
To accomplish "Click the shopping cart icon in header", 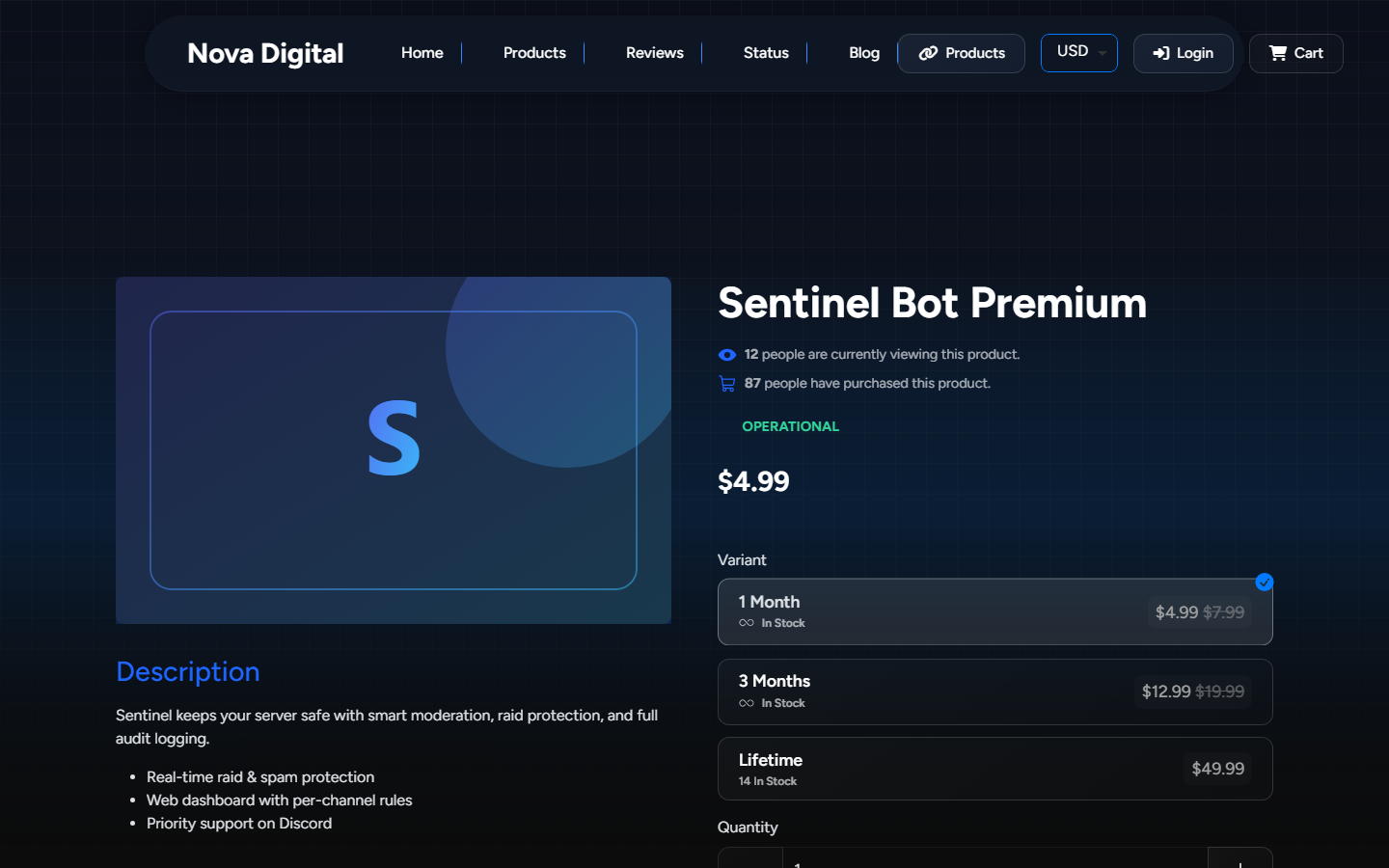I will pyautogui.click(x=1278, y=53).
